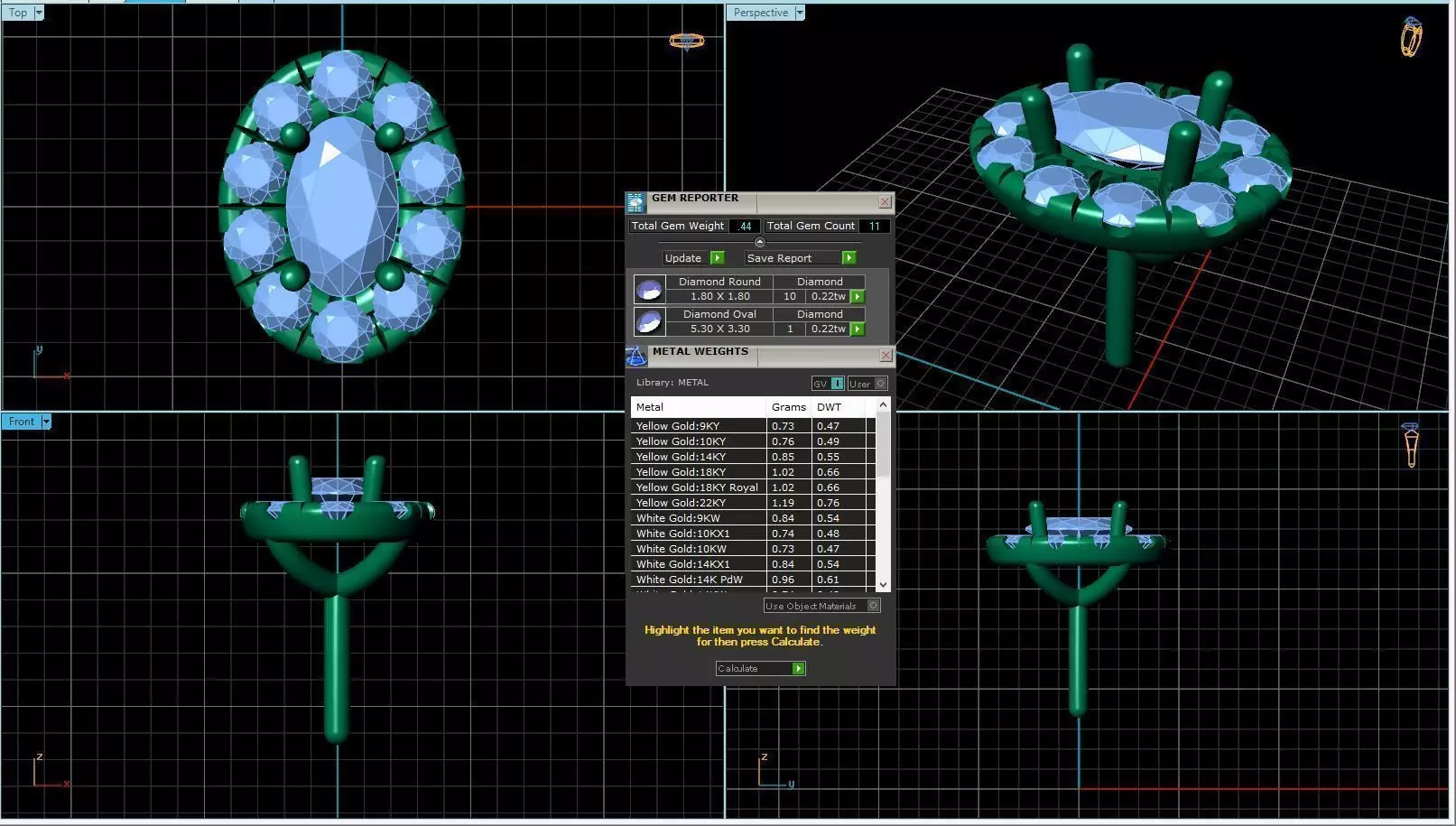The height and width of the screenshot is (826, 1456).
Task: Click the metal list scrollbar thumb
Action: (883, 446)
